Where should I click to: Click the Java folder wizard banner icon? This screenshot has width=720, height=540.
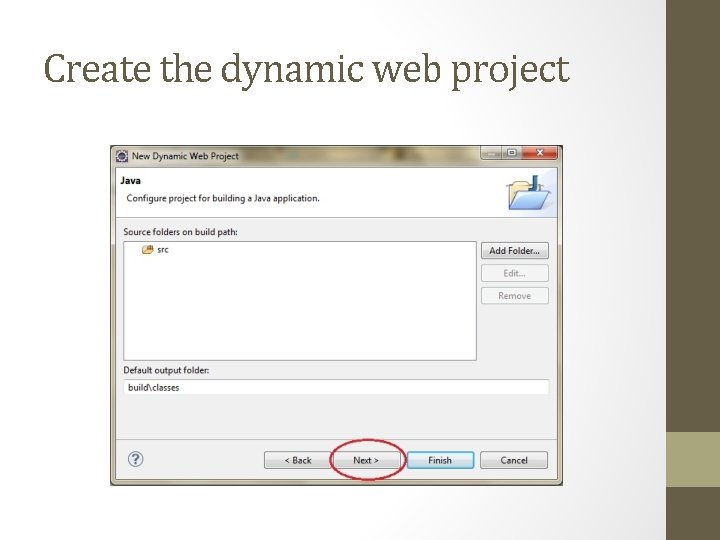(x=529, y=192)
